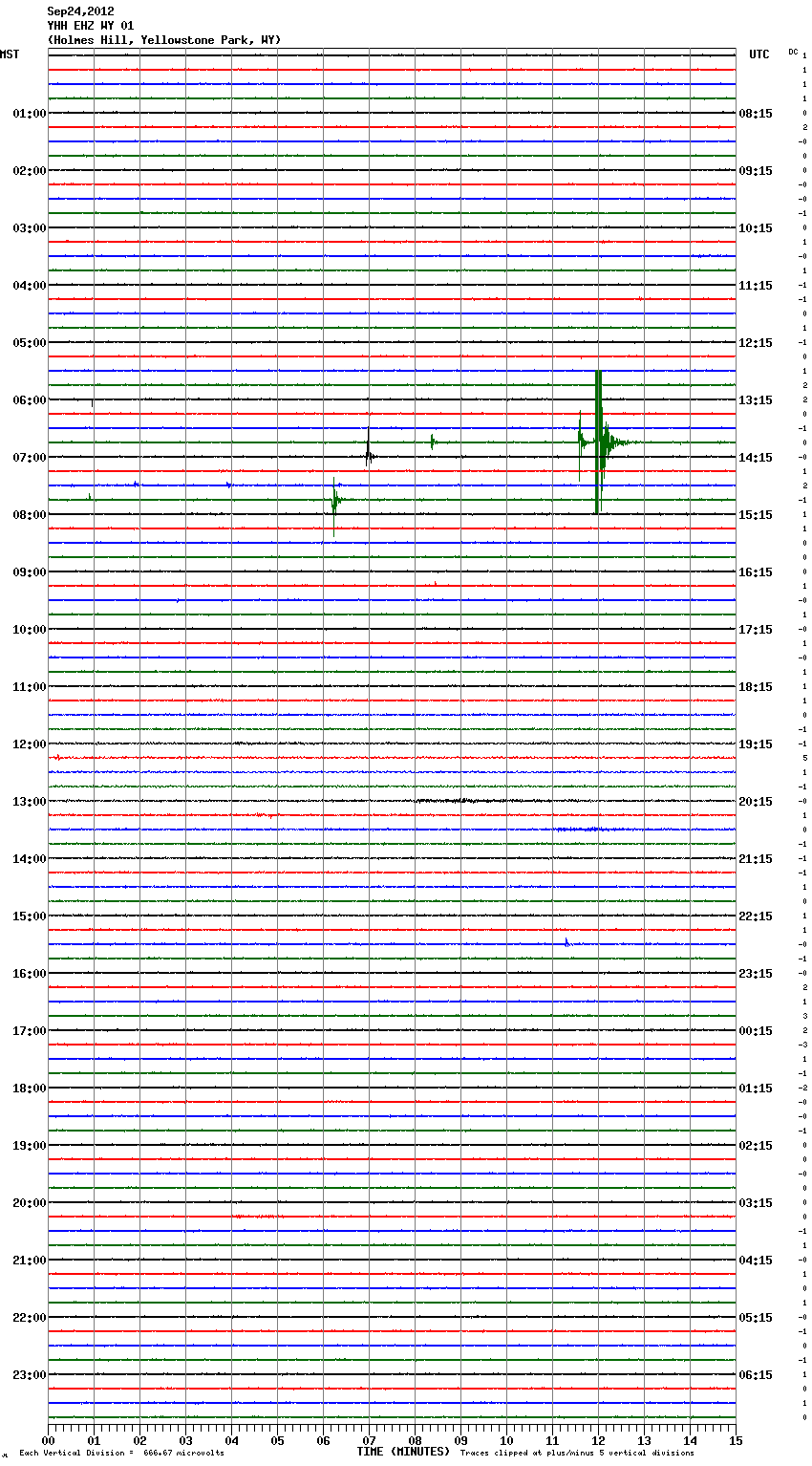812x1466 pixels.
Task: Click the 18:00 MST time label
Action: coord(30,1089)
